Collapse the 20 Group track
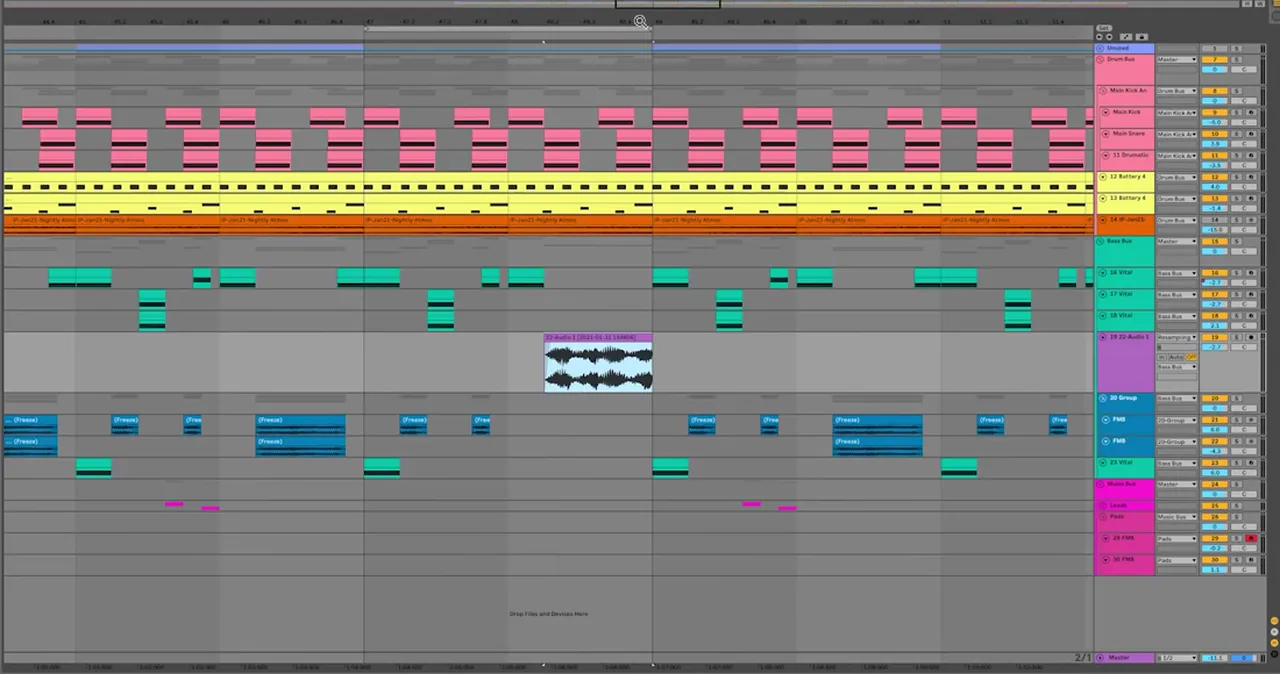 coord(1103,398)
